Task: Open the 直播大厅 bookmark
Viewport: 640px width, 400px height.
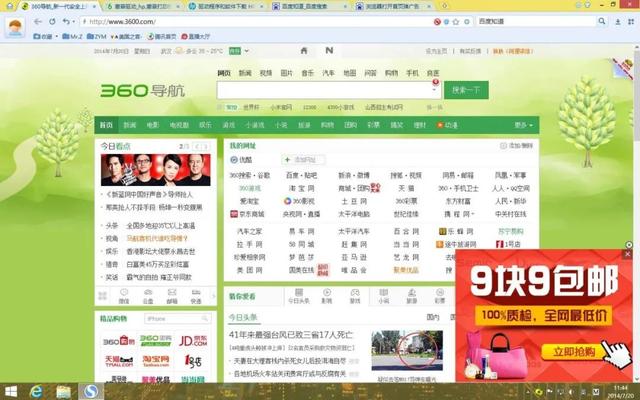Action: coord(196,36)
